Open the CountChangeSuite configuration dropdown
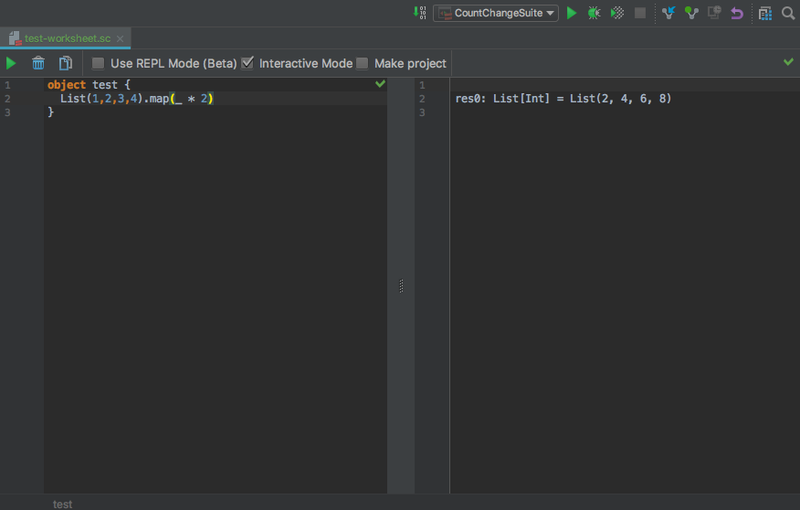 point(495,13)
